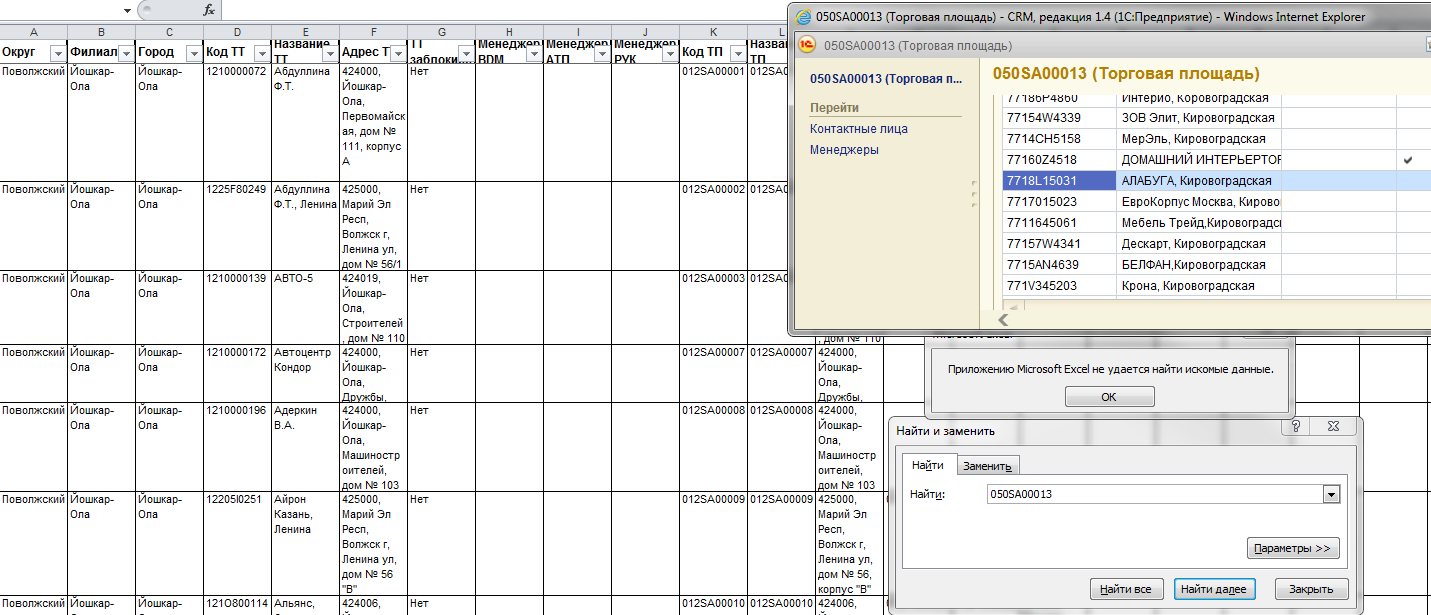1431x615 pixels.
Task: Select column K header
Action: click(x=713, y=32)
